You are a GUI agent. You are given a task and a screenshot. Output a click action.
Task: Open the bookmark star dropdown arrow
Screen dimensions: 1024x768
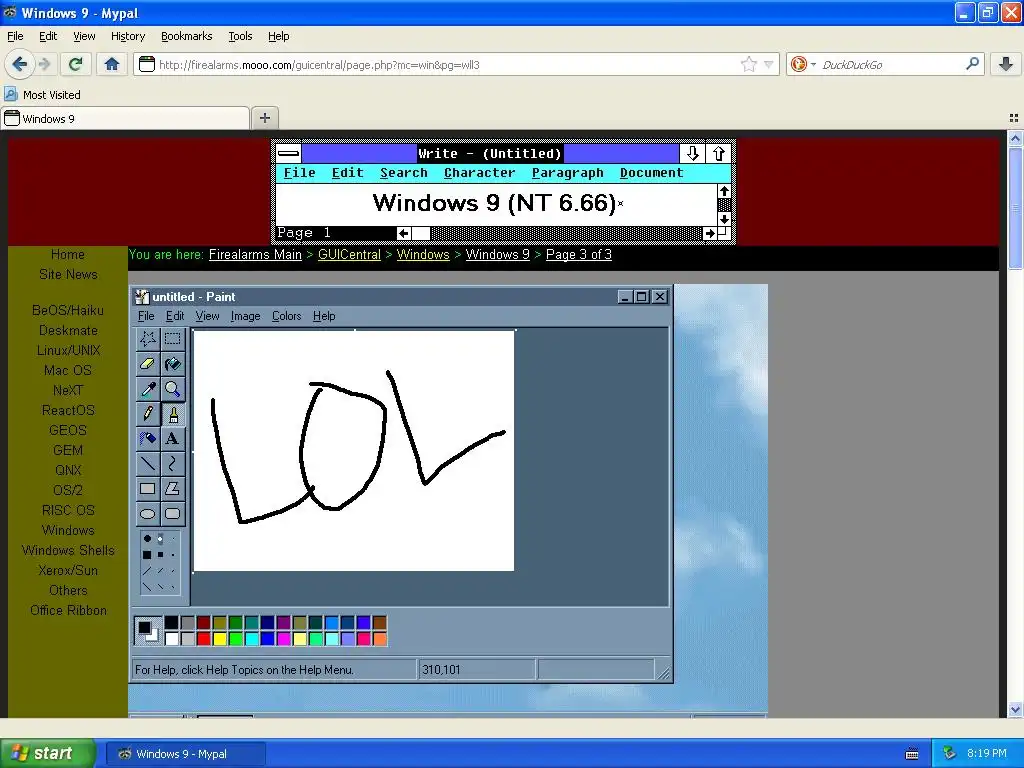click(769, 64)
